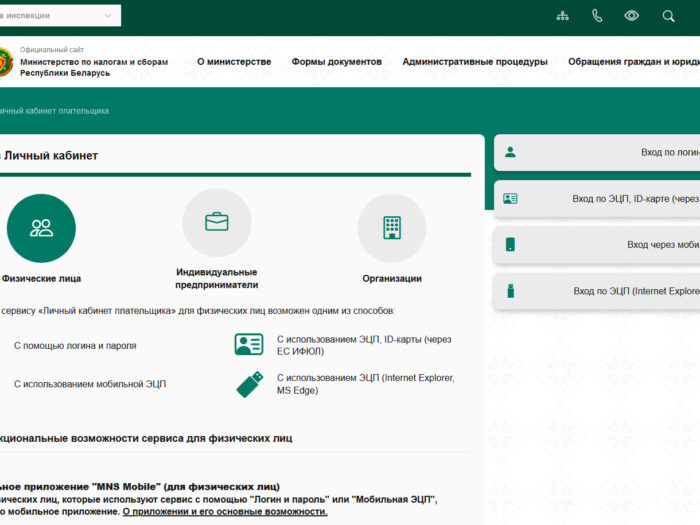700x525 pixels.
Task: Click the ID-card icon beside ЭЦП, ID-карты text
Action: (x=249, y=345)
